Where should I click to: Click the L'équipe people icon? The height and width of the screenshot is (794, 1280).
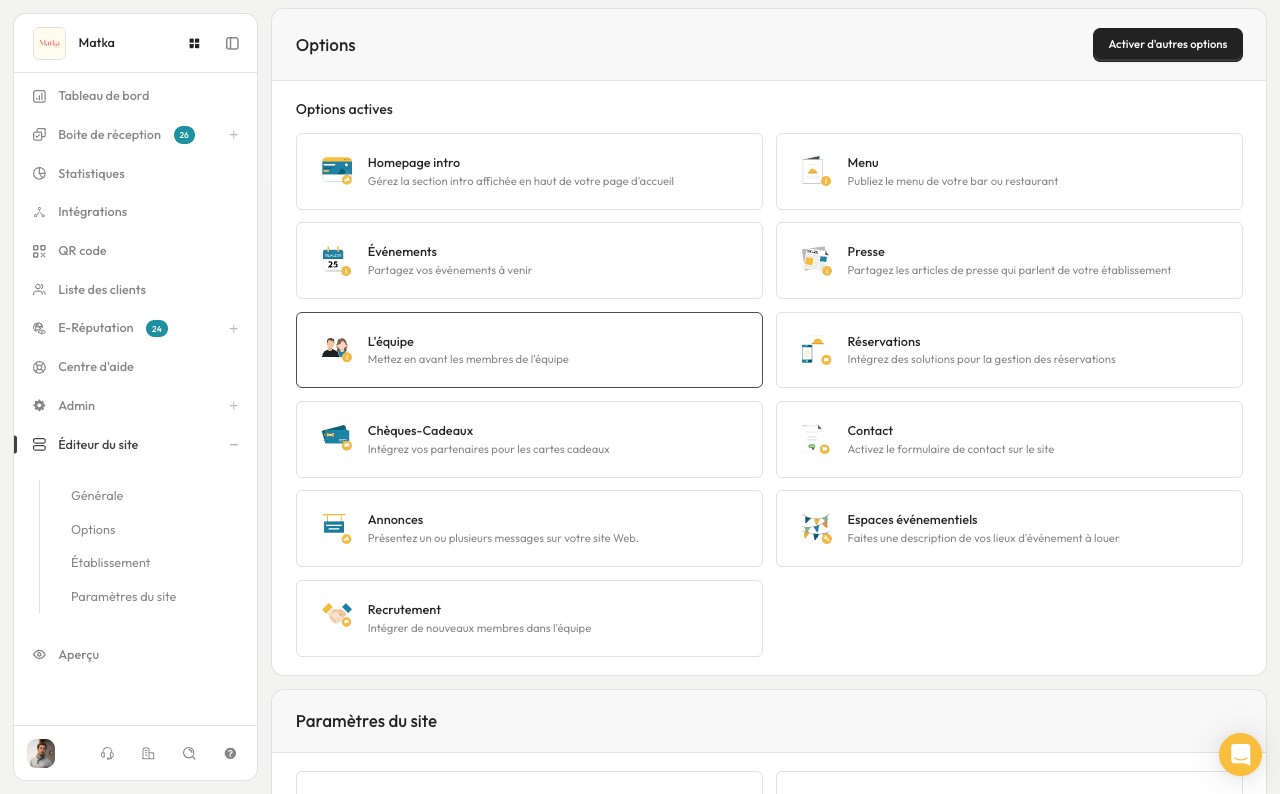tap(337, 350)
